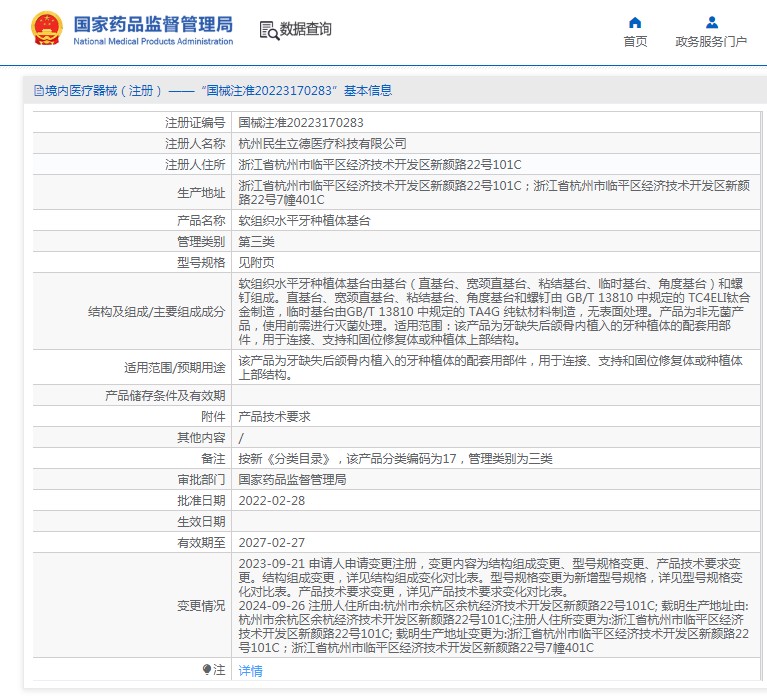
Task: Click approval department 国家药品监督管理局 value
Action: coord(292,479)
